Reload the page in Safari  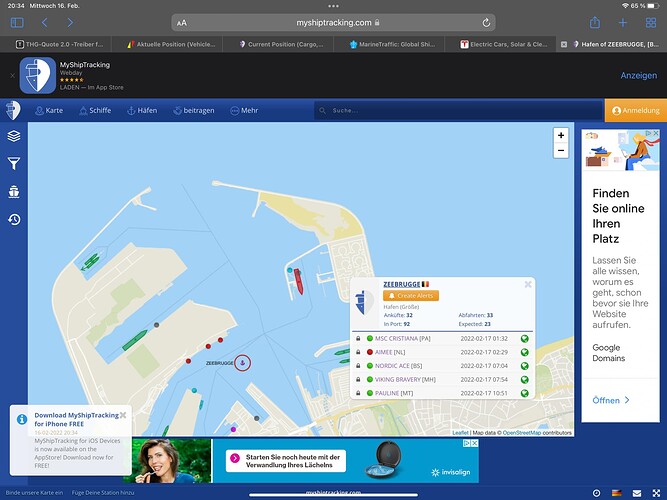click(x=486, y=23)
